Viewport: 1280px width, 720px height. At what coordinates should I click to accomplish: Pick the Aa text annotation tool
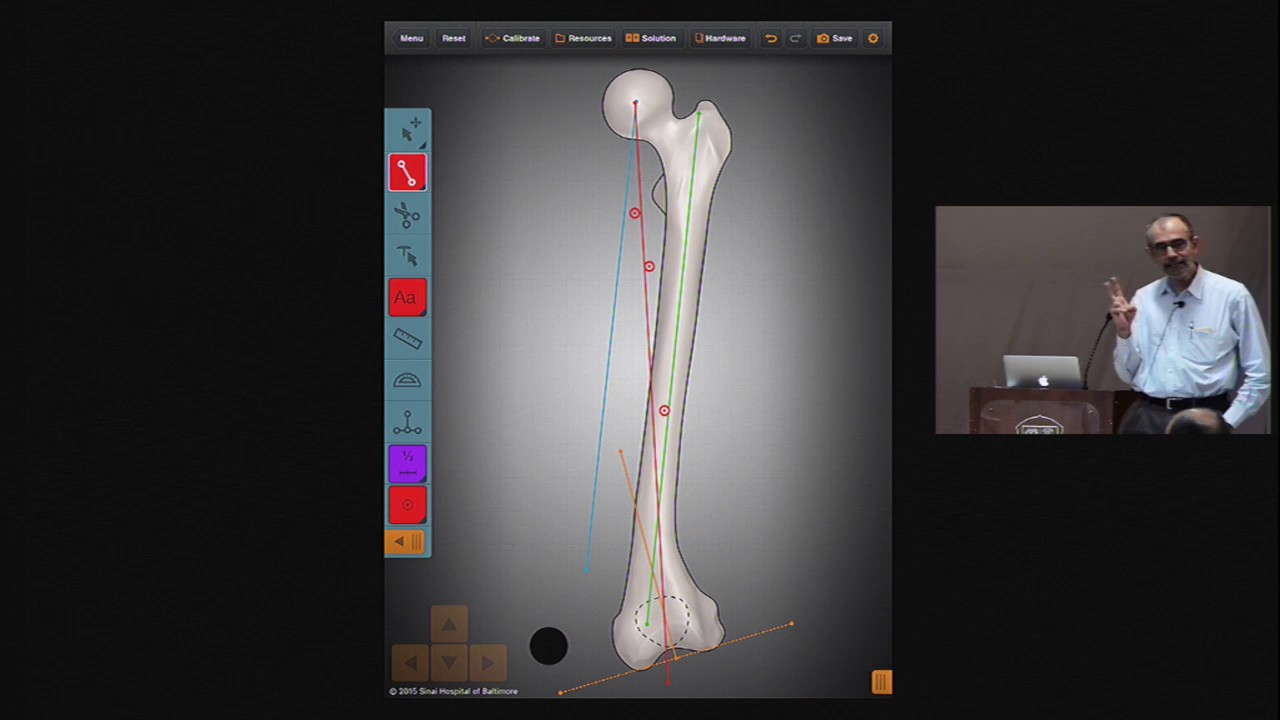(x=408, y=297)
